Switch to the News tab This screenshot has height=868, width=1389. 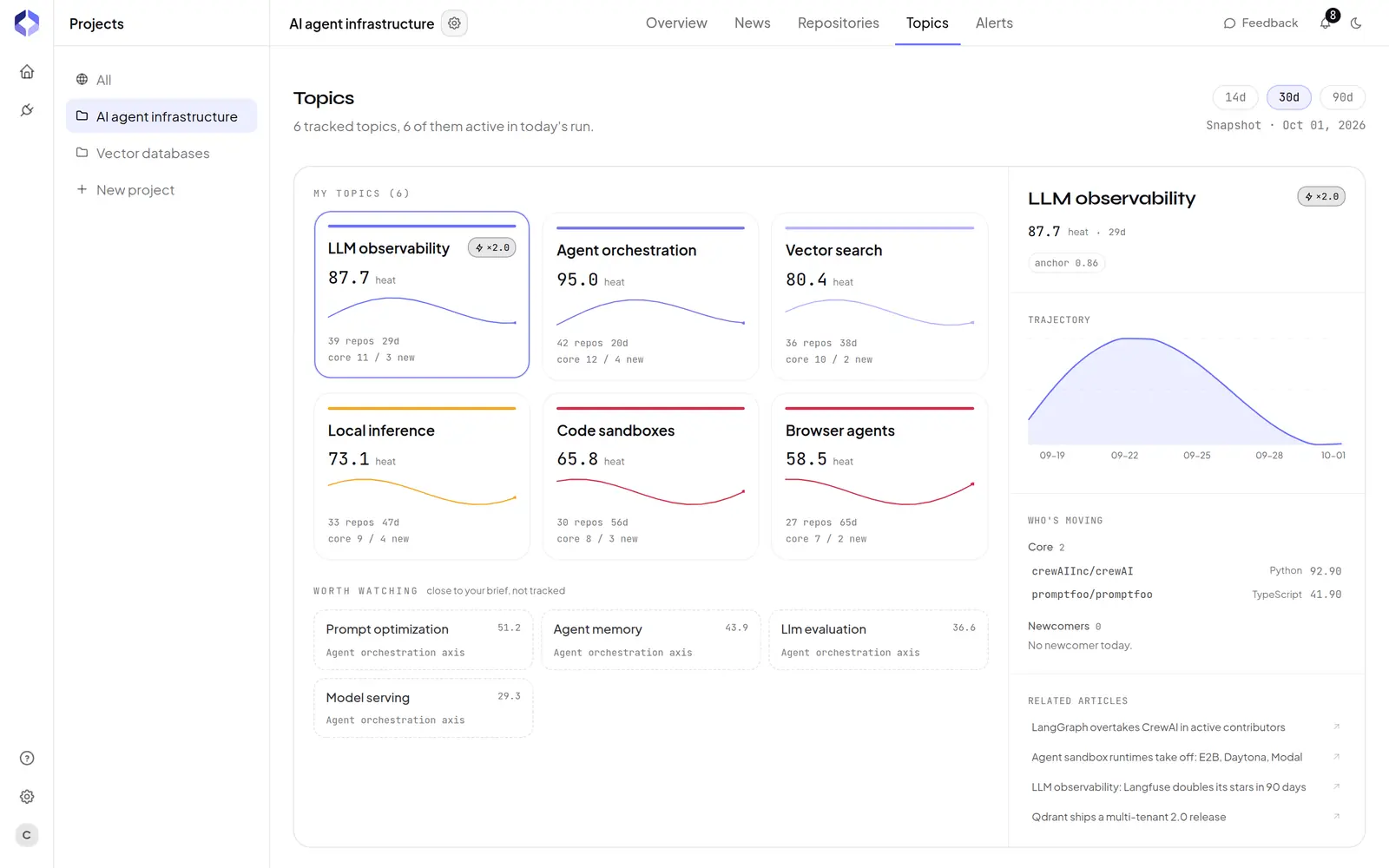click(x=753, y=23)
